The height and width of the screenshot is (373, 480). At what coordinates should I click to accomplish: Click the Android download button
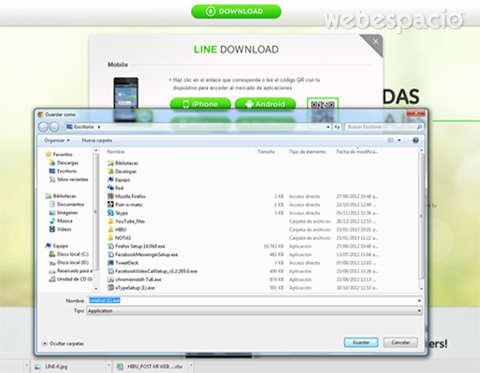pos(265,104)
